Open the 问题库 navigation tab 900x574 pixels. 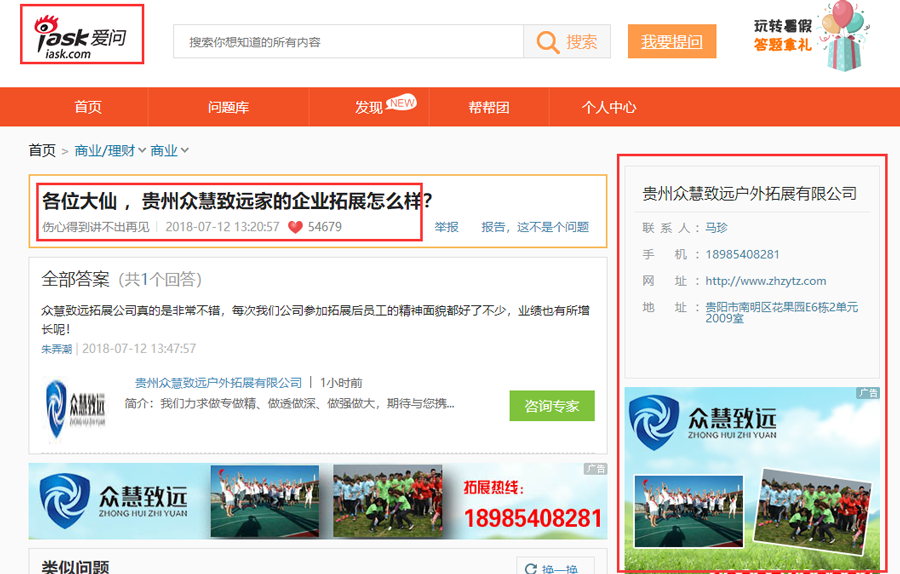tap(228, 107)
